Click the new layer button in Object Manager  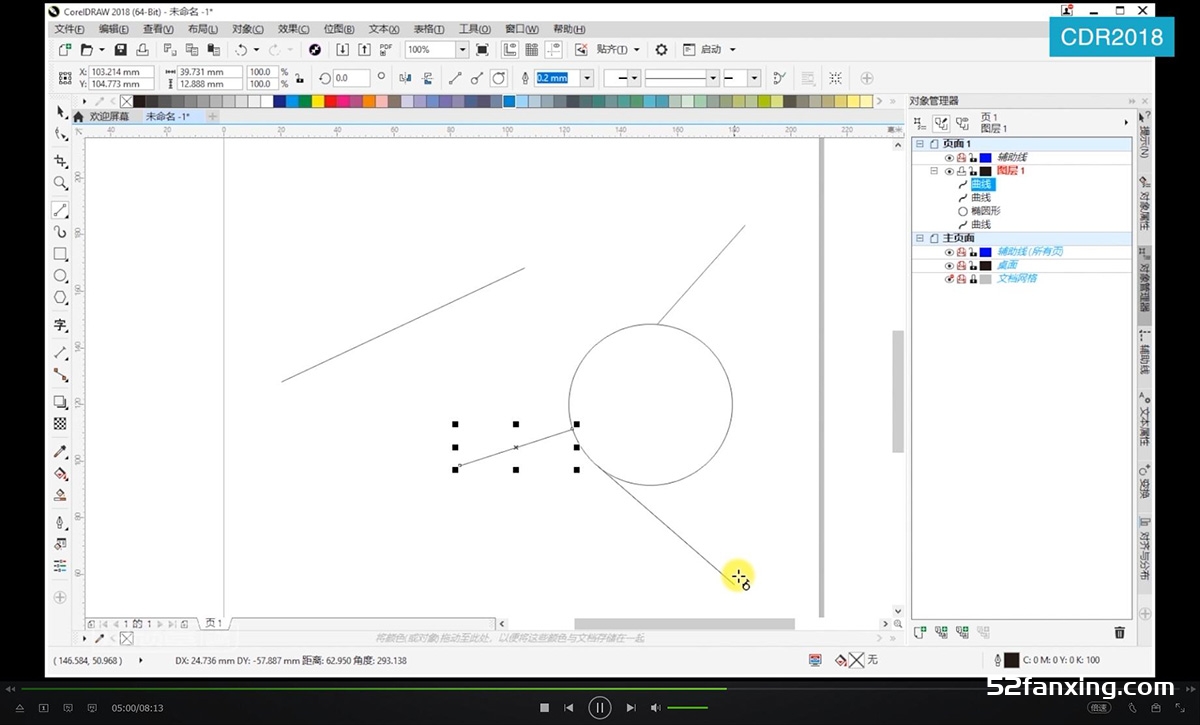click(x=920, y=632)
